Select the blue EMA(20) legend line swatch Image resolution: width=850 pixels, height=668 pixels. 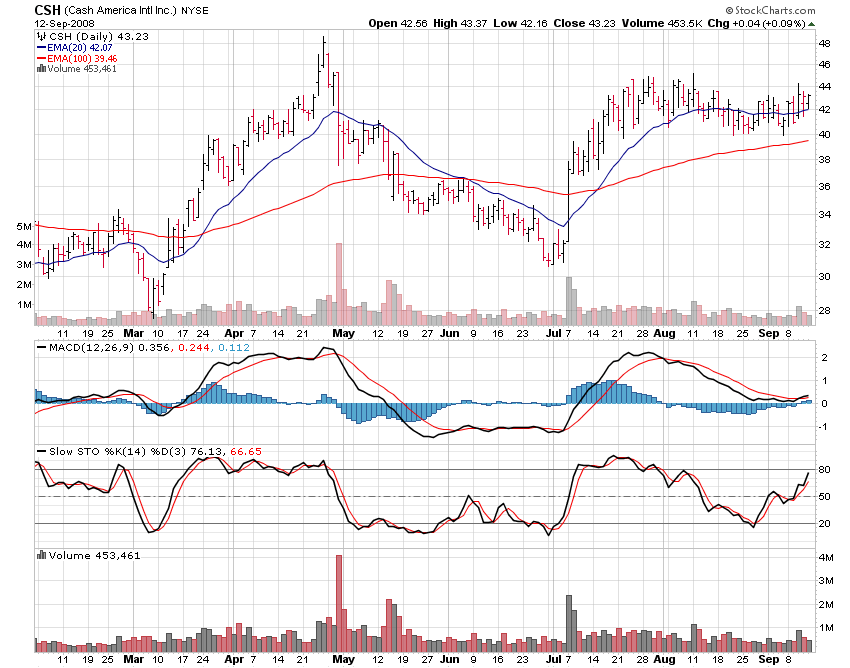tap(42, 46)
